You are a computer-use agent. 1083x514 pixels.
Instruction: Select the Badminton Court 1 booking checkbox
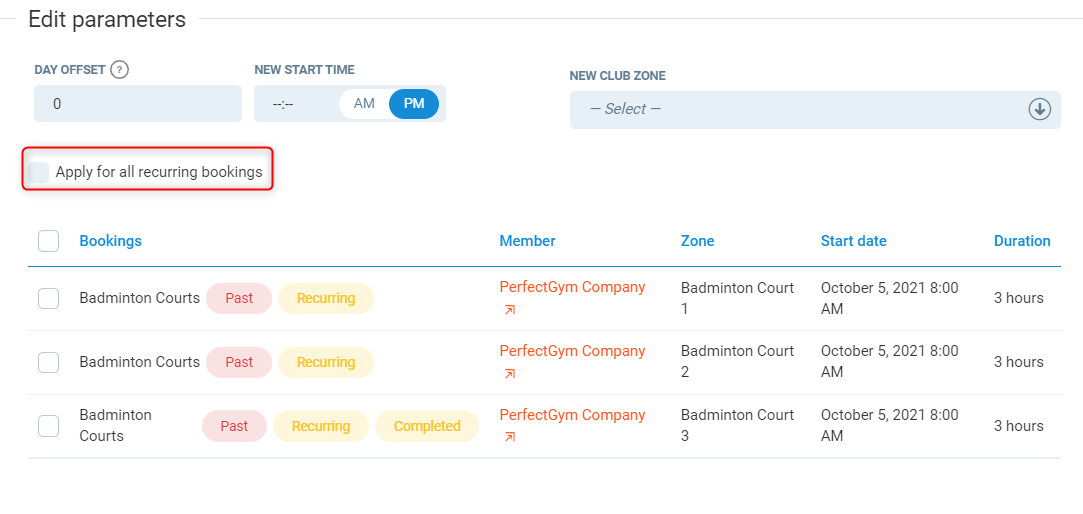coord(48,298)
